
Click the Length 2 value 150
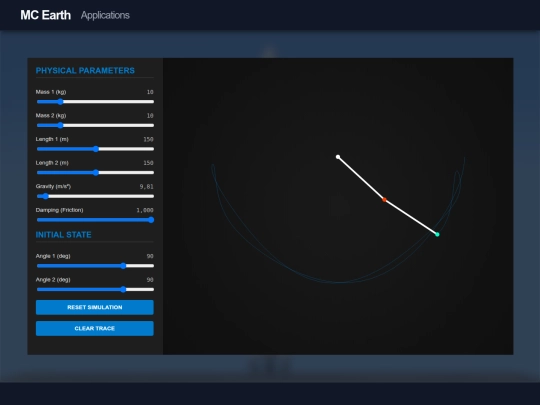pyautogui.click(x=148, y=163)
